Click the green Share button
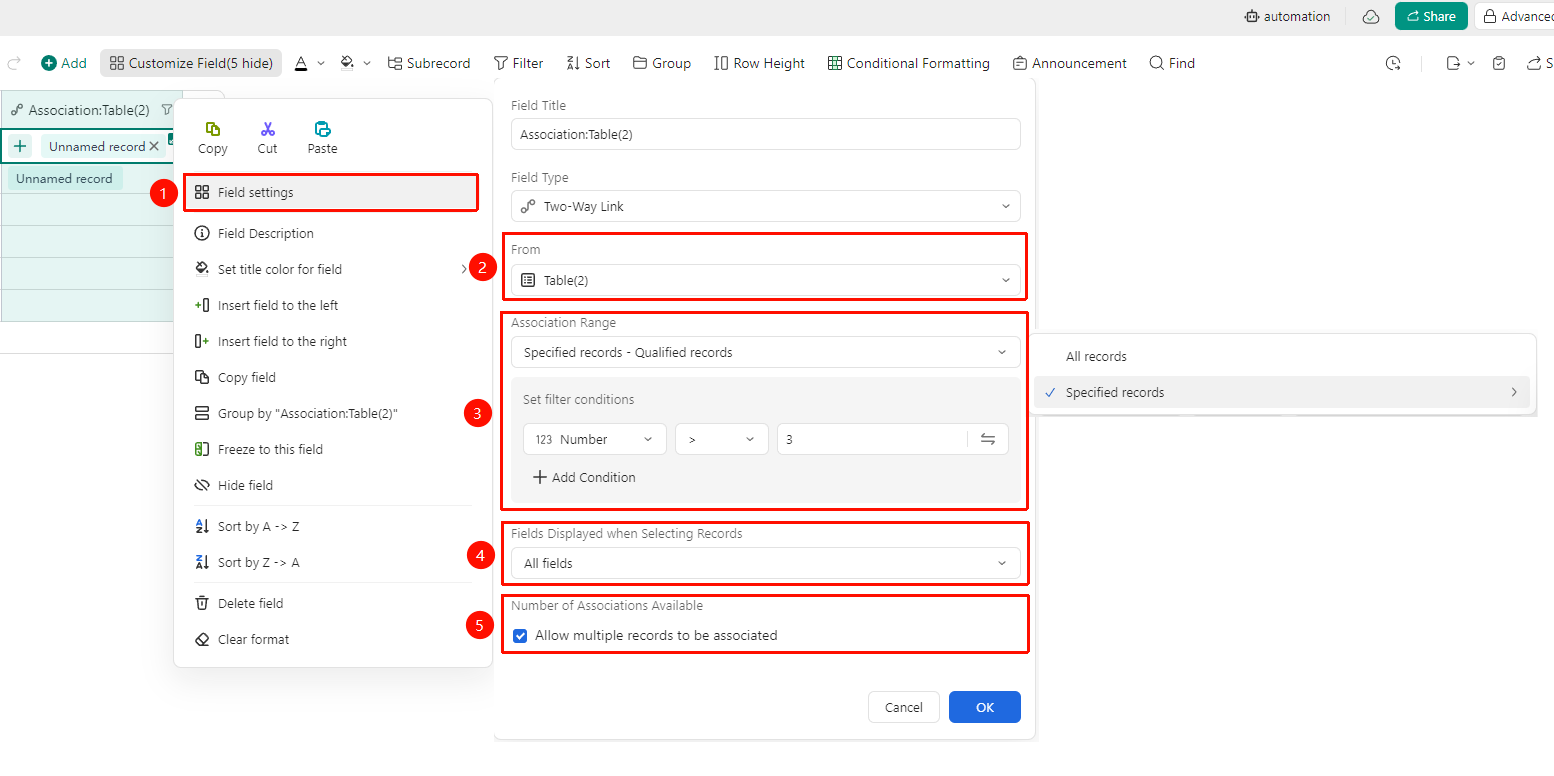Screen dimensions: 1554x776 (1431, 16)
